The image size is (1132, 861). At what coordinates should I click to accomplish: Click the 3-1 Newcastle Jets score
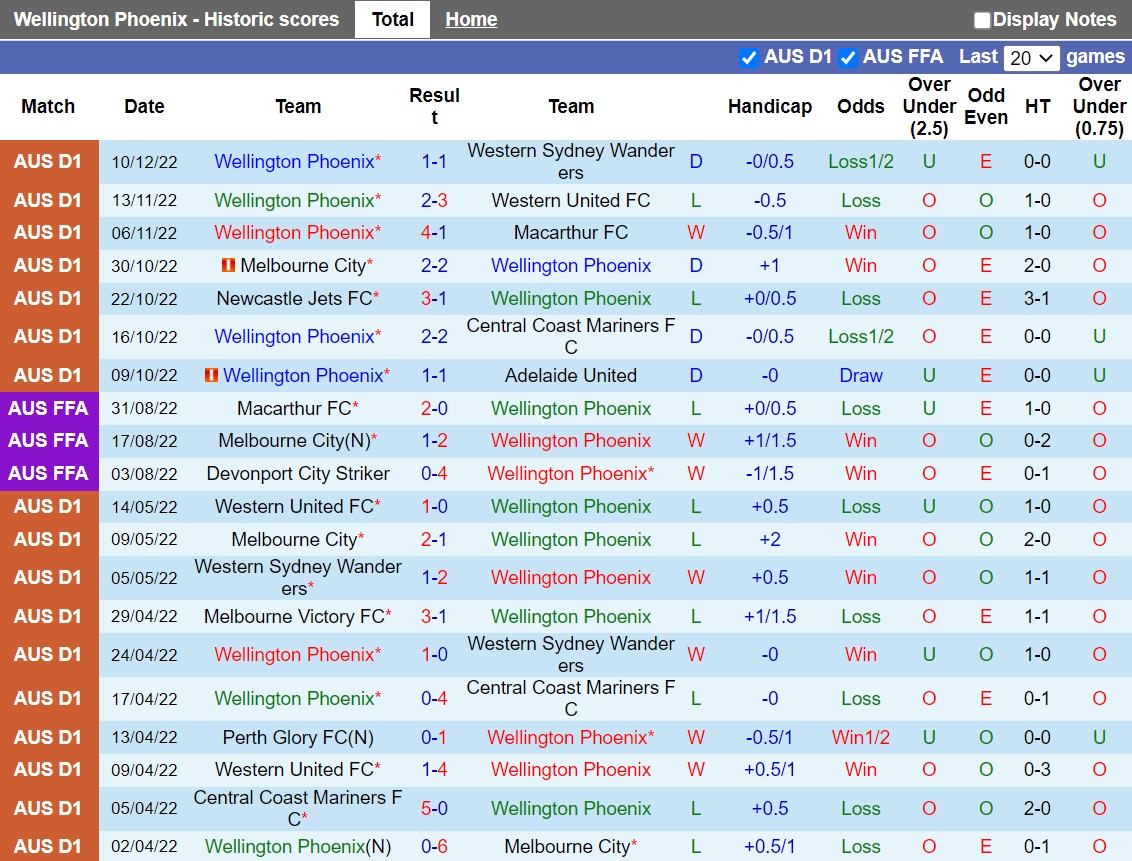pyautogui.click(x=434, y=298)
